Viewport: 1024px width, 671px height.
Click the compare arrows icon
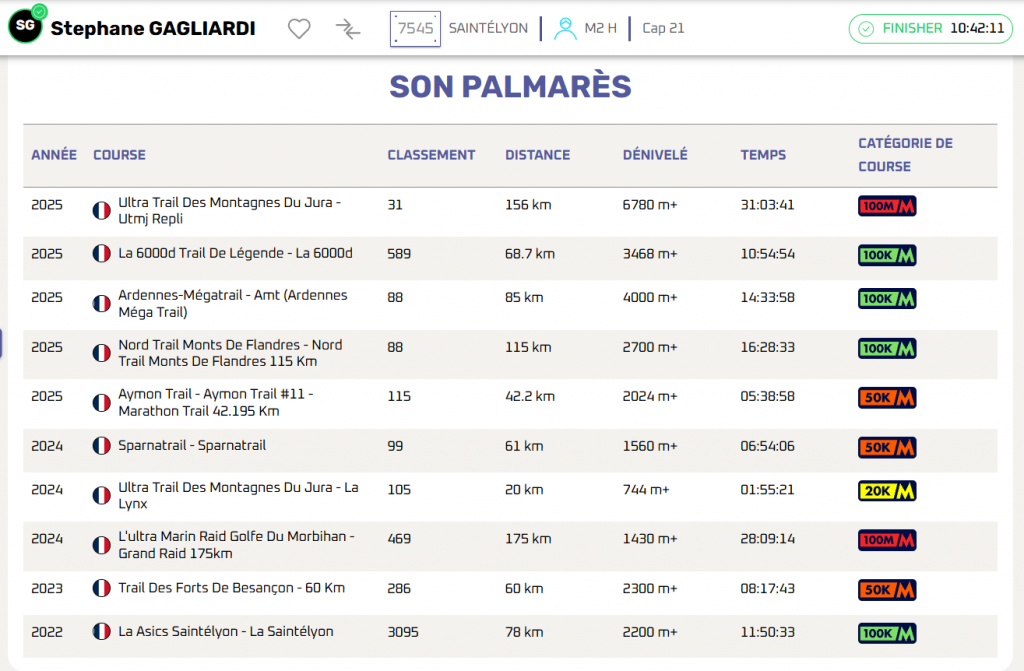(348, 29)
